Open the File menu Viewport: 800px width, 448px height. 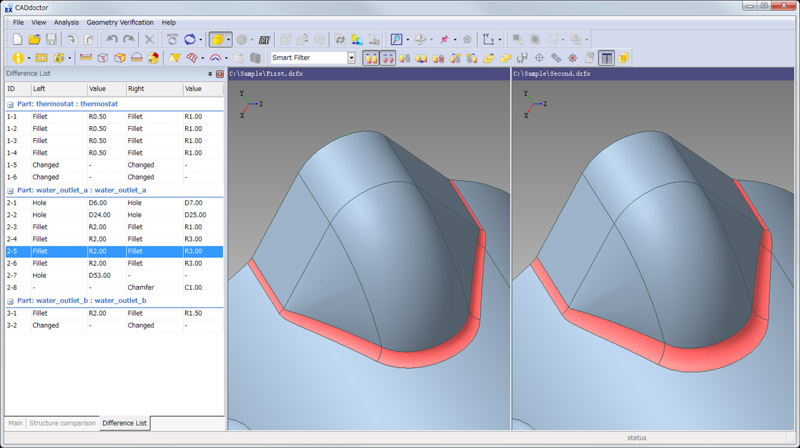point(18,22)
